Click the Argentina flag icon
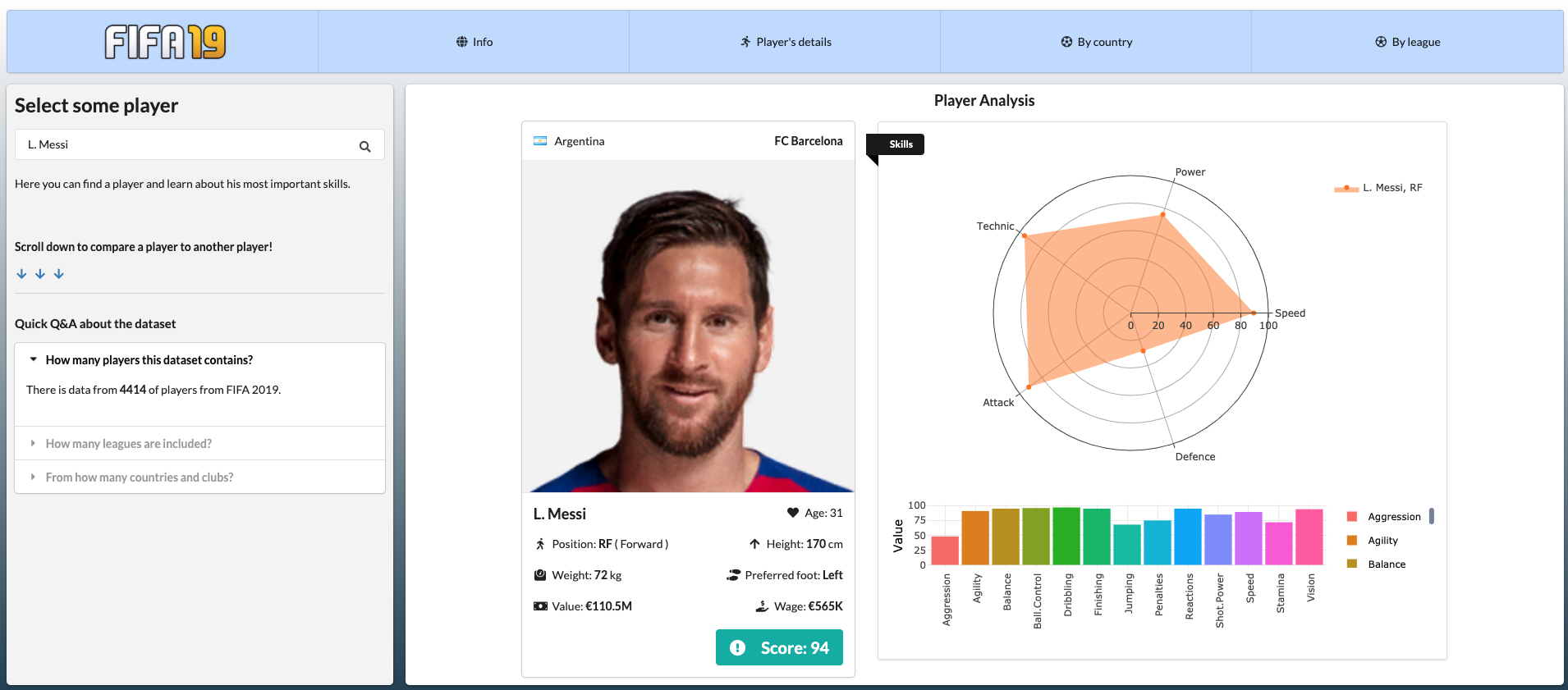The height and width of the screenshot is (690, 1568). click(540, 141)
